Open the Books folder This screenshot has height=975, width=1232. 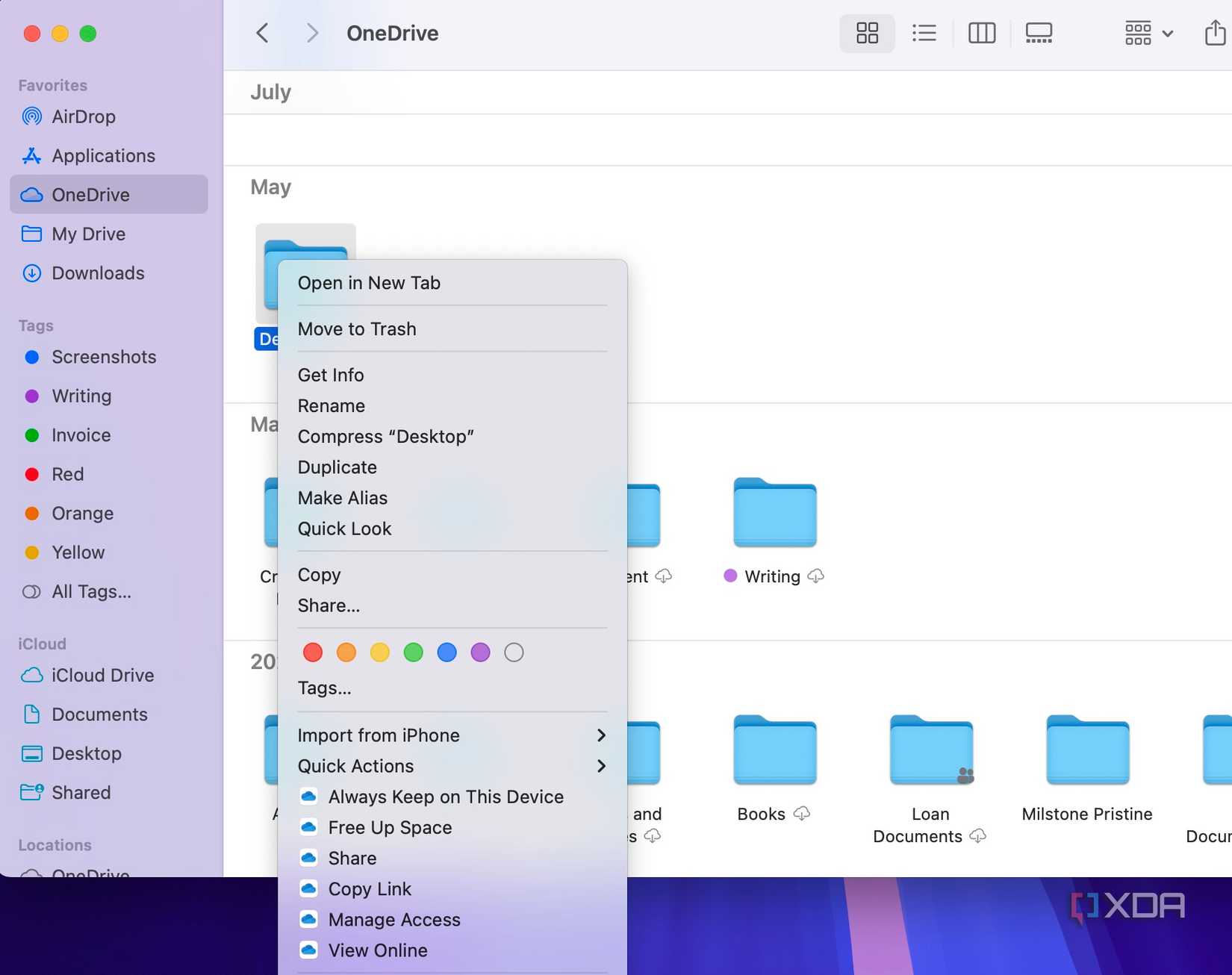[x=774, y=750]
